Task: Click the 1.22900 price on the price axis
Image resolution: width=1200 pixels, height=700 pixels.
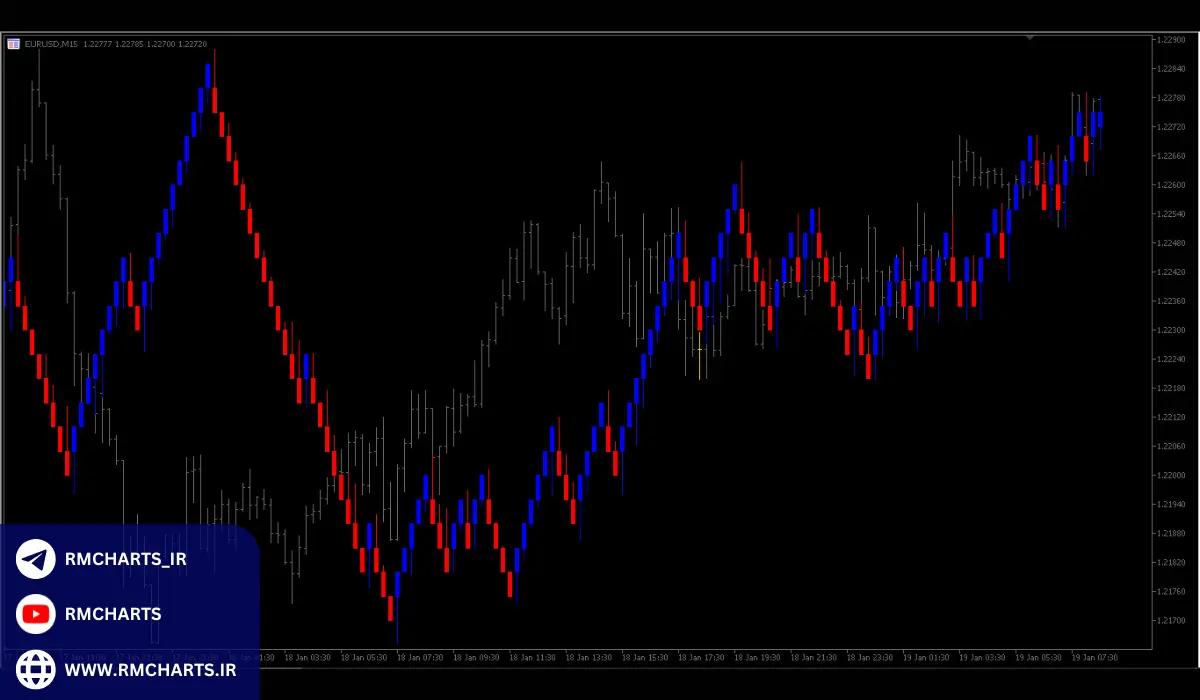Action: pos(1172,40)
